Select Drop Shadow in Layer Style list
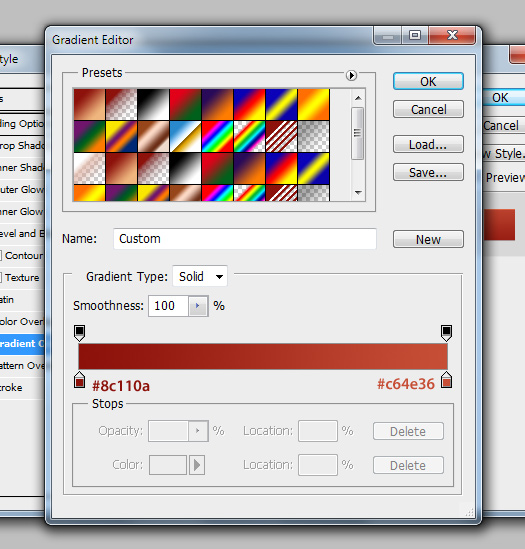Screen dimensions: 525x549 [x=22, y=145]
